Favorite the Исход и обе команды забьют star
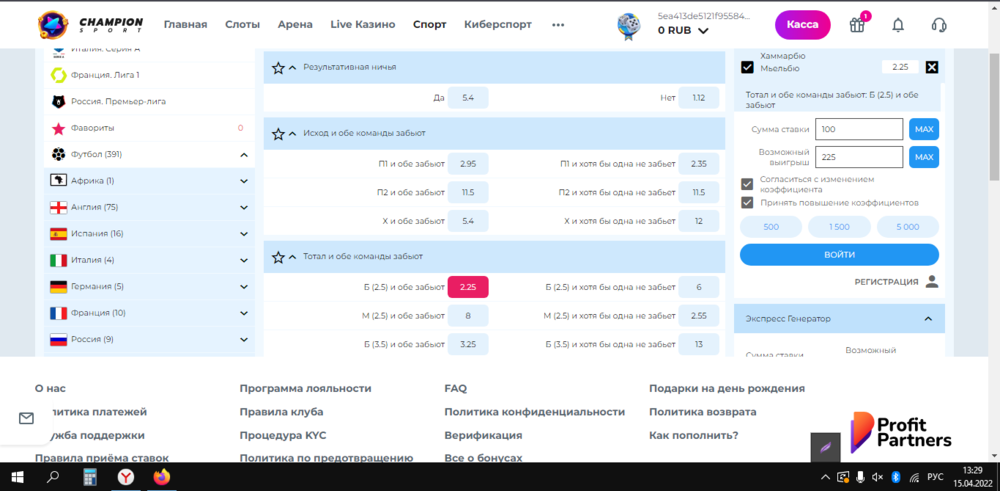Viewport: 1000px width, 491px height. [278, 134]
